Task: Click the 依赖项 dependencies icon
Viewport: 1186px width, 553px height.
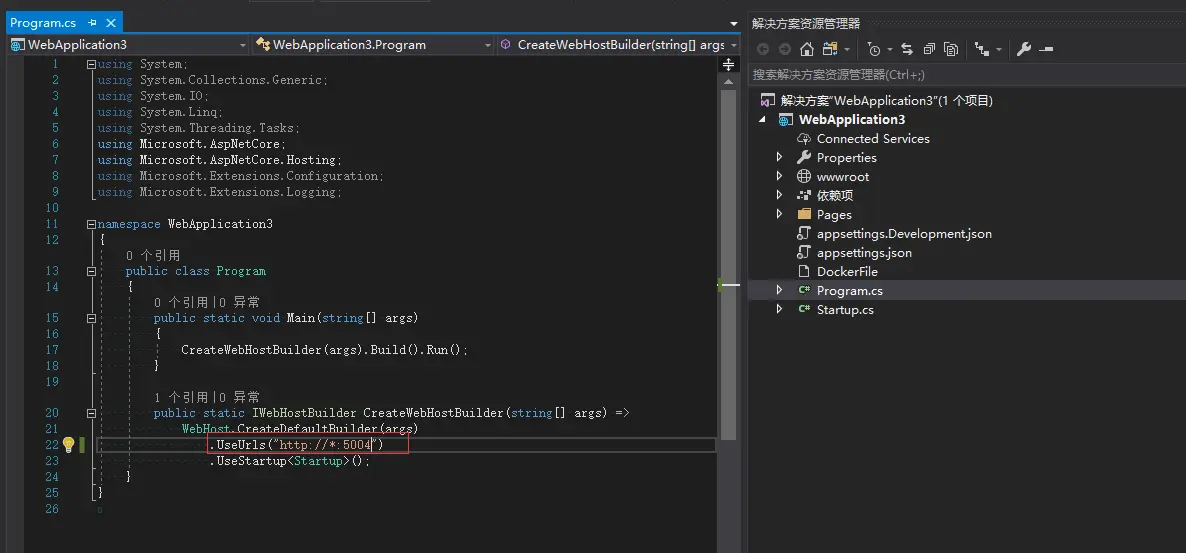Action: [804, 195]
